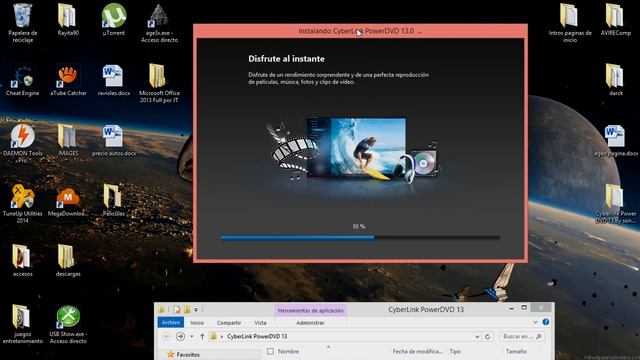Click the Herramientas de aplicación tab header

tap(311, 311)
